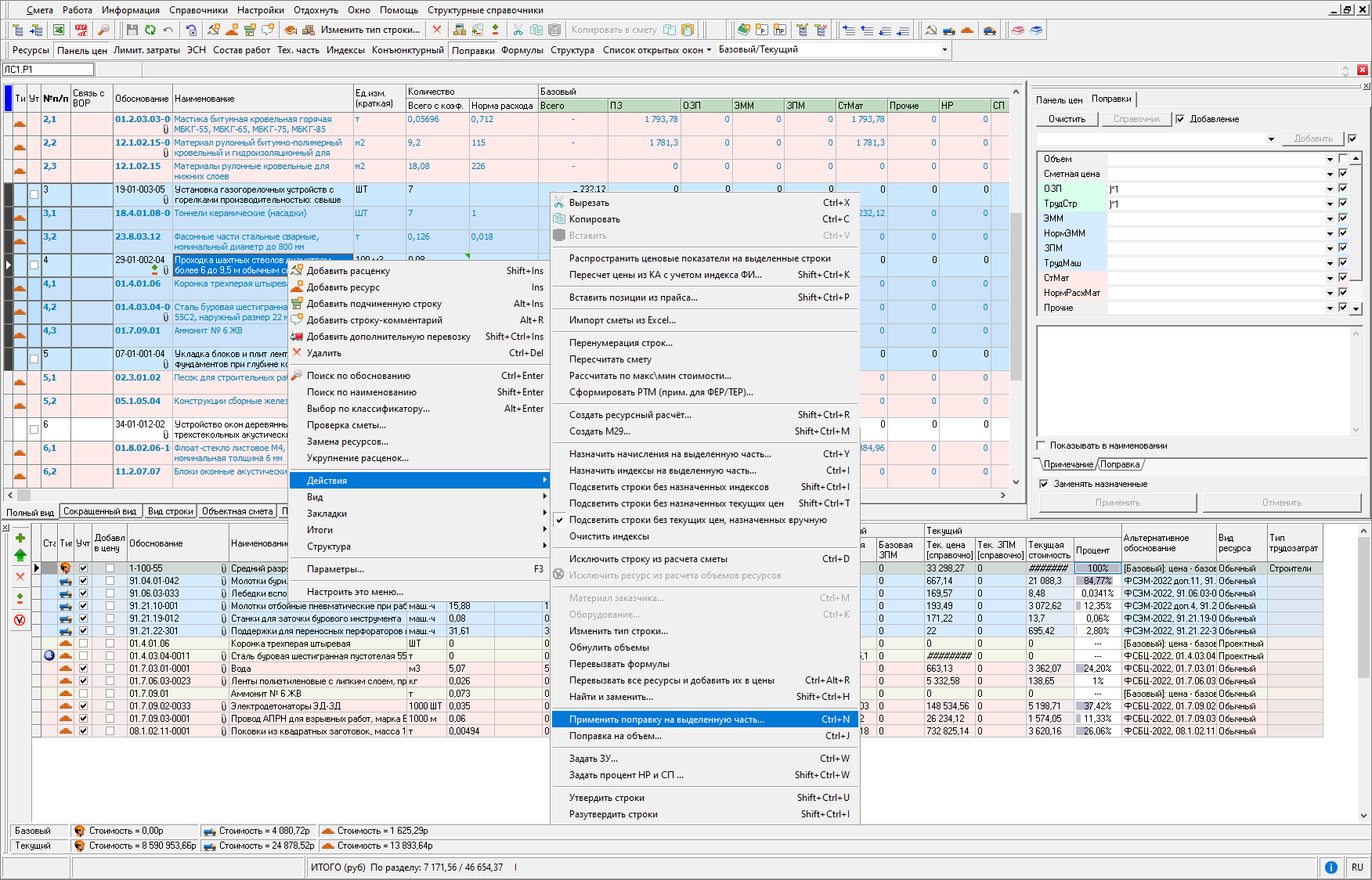The height and width of the screenshot is (880, 1372).
Task: Click the 'ЛС1.Р1' input field
Action: pyautogui.click(x=49, y=70)
